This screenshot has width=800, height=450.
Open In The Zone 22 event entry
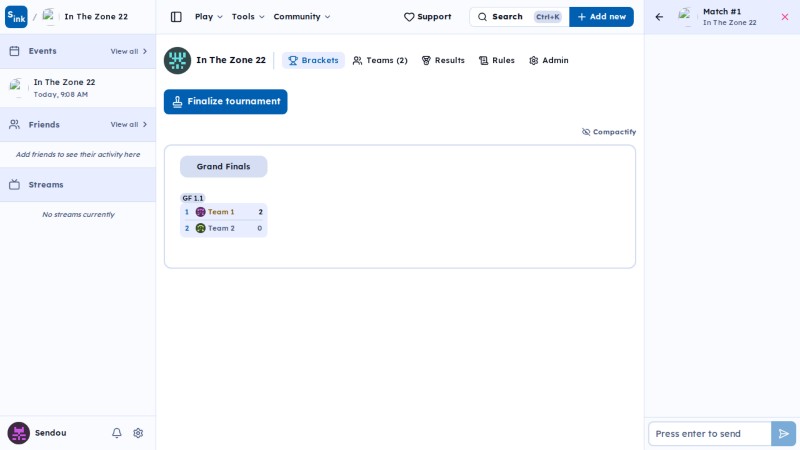tap(78, 88)
